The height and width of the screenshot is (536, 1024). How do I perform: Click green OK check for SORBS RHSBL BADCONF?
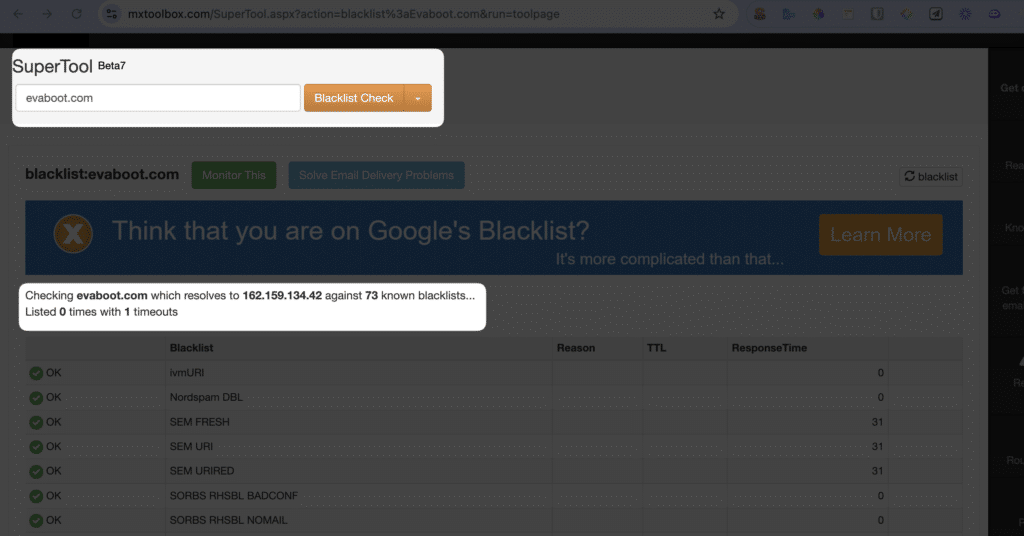tap(36, 496)
